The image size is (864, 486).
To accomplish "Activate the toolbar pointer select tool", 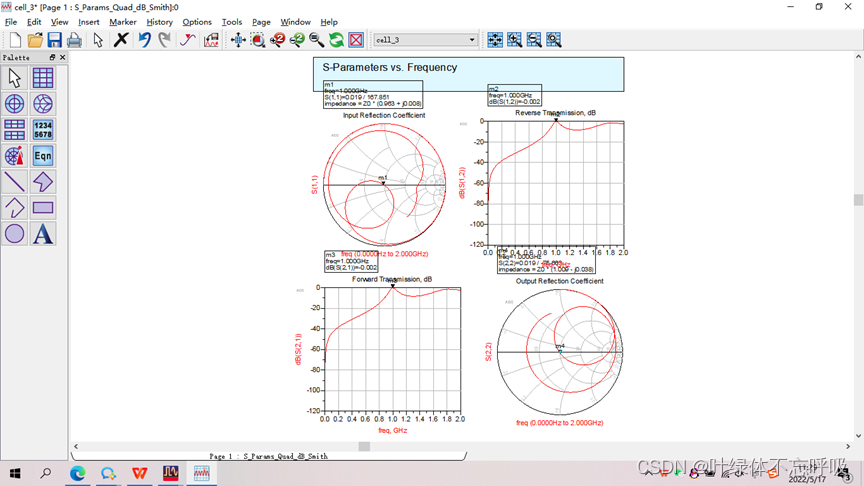I will coord(98,40).
